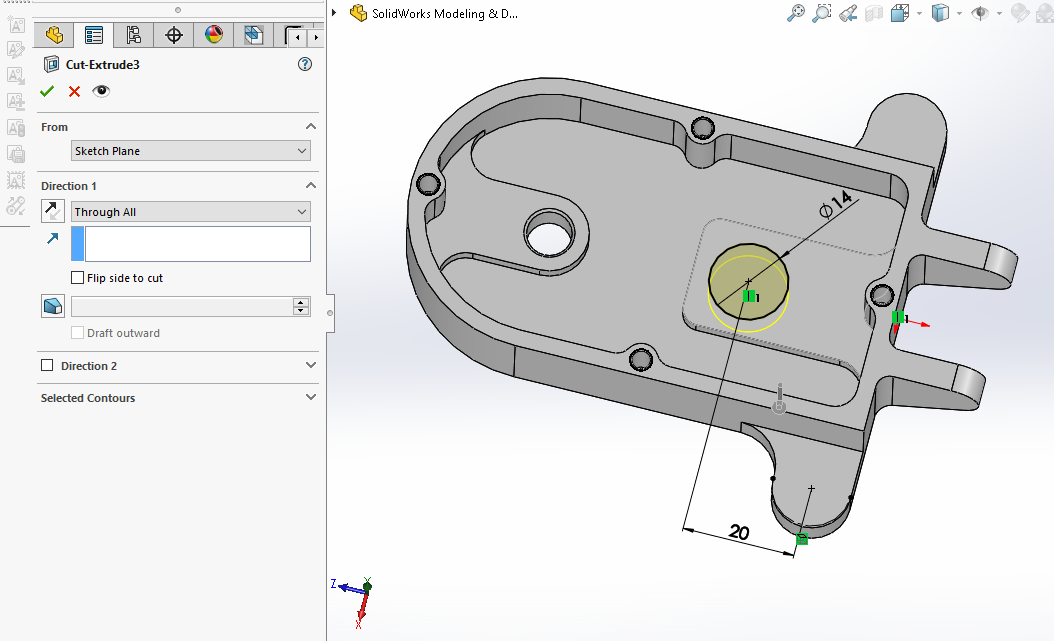Open the DisplayManager color ball tab
The height and width of the screenshot is (641, 1054).
click(x=214, y=36)
